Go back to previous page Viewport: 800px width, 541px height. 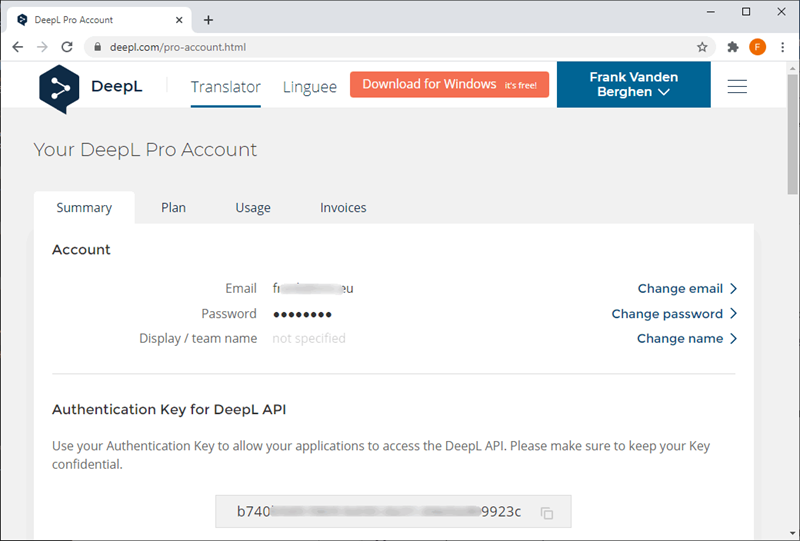pyautogui.click(x=18, y=47)
